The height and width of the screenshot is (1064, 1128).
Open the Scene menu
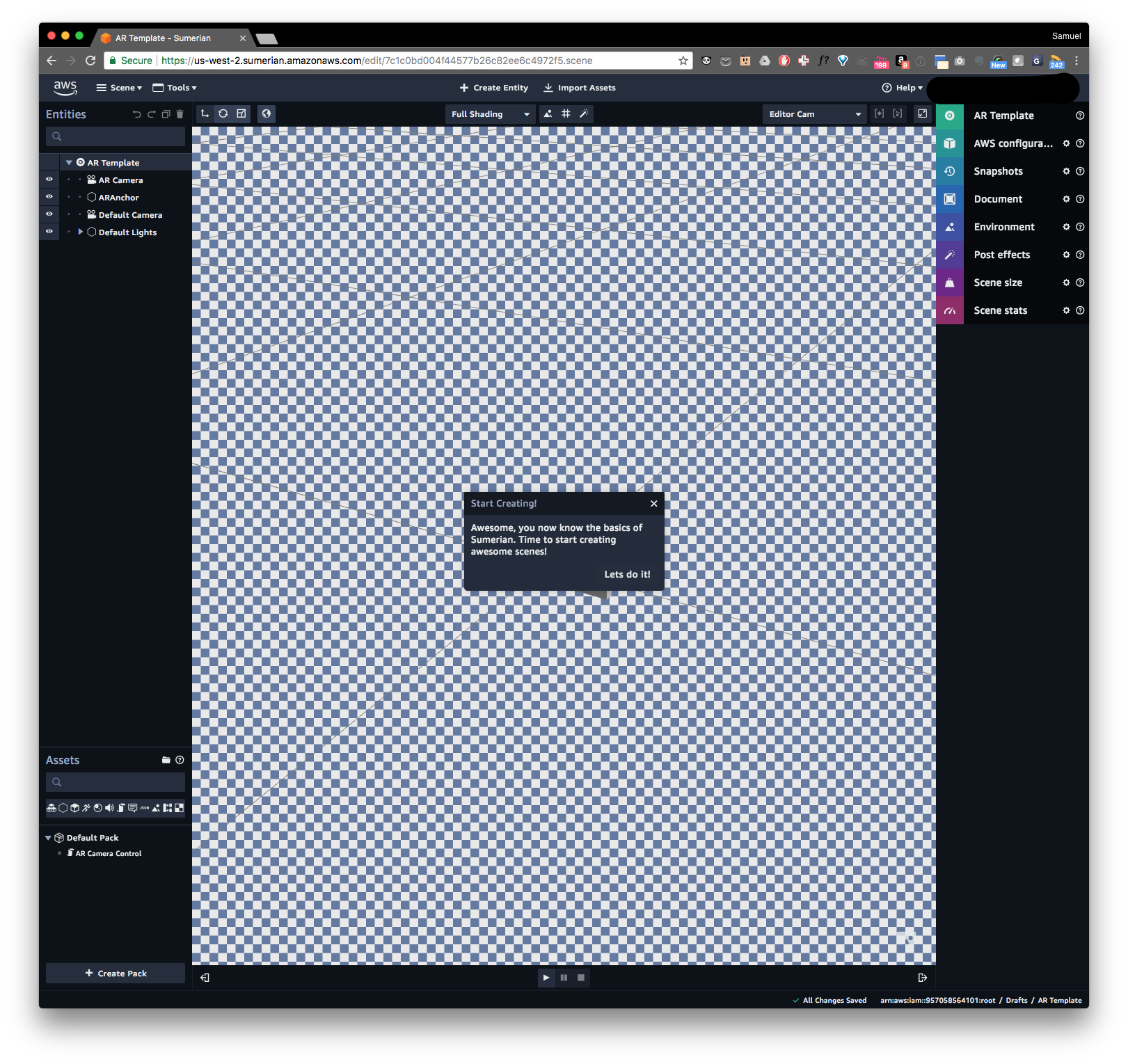pyautogui.click(x=119, y=88)
